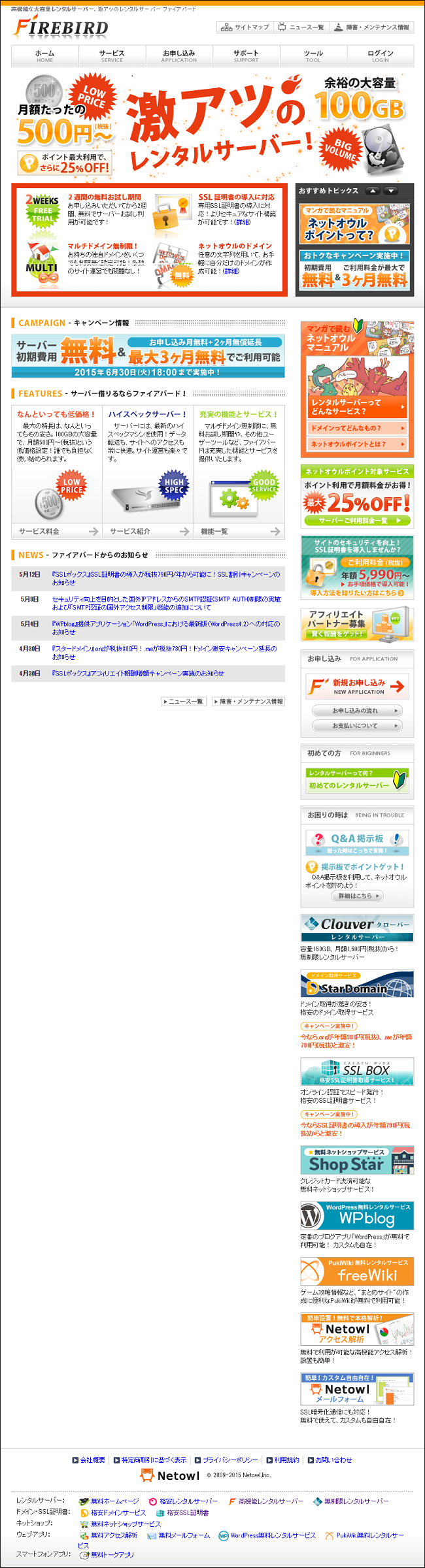Open サービス料金 arrow link
Screen dimensions: 425x1568
click(x=57, y=531)
